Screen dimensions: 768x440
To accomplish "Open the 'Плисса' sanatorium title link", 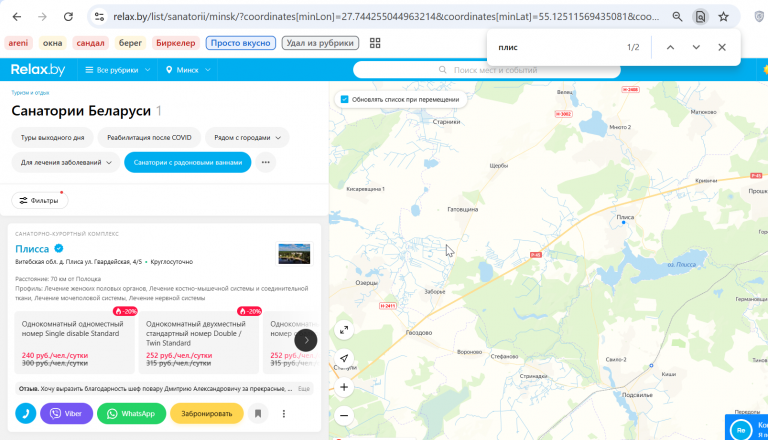I will [32, 249].
